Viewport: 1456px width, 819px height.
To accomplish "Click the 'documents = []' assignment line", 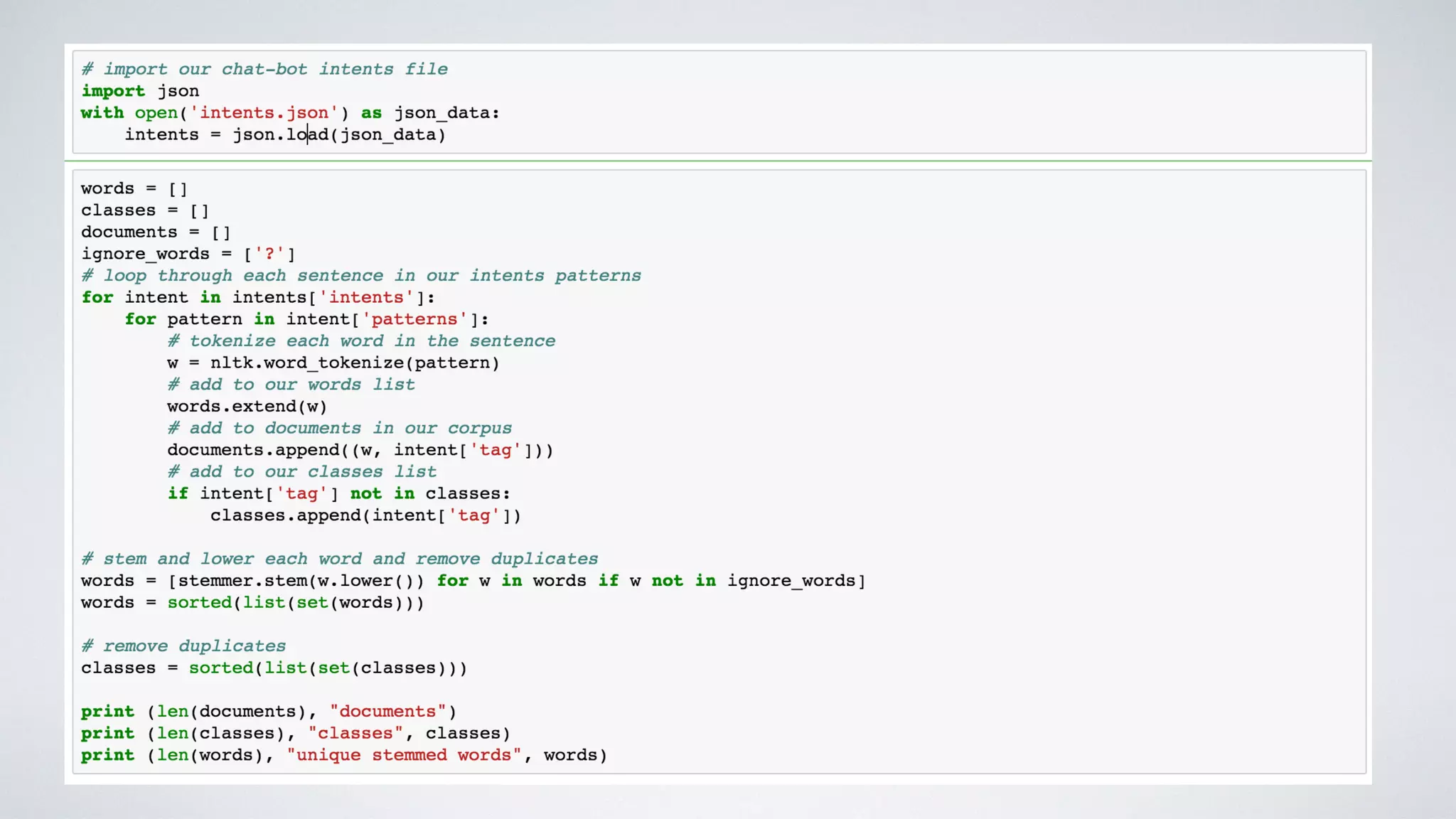I will tap(155, 232).
